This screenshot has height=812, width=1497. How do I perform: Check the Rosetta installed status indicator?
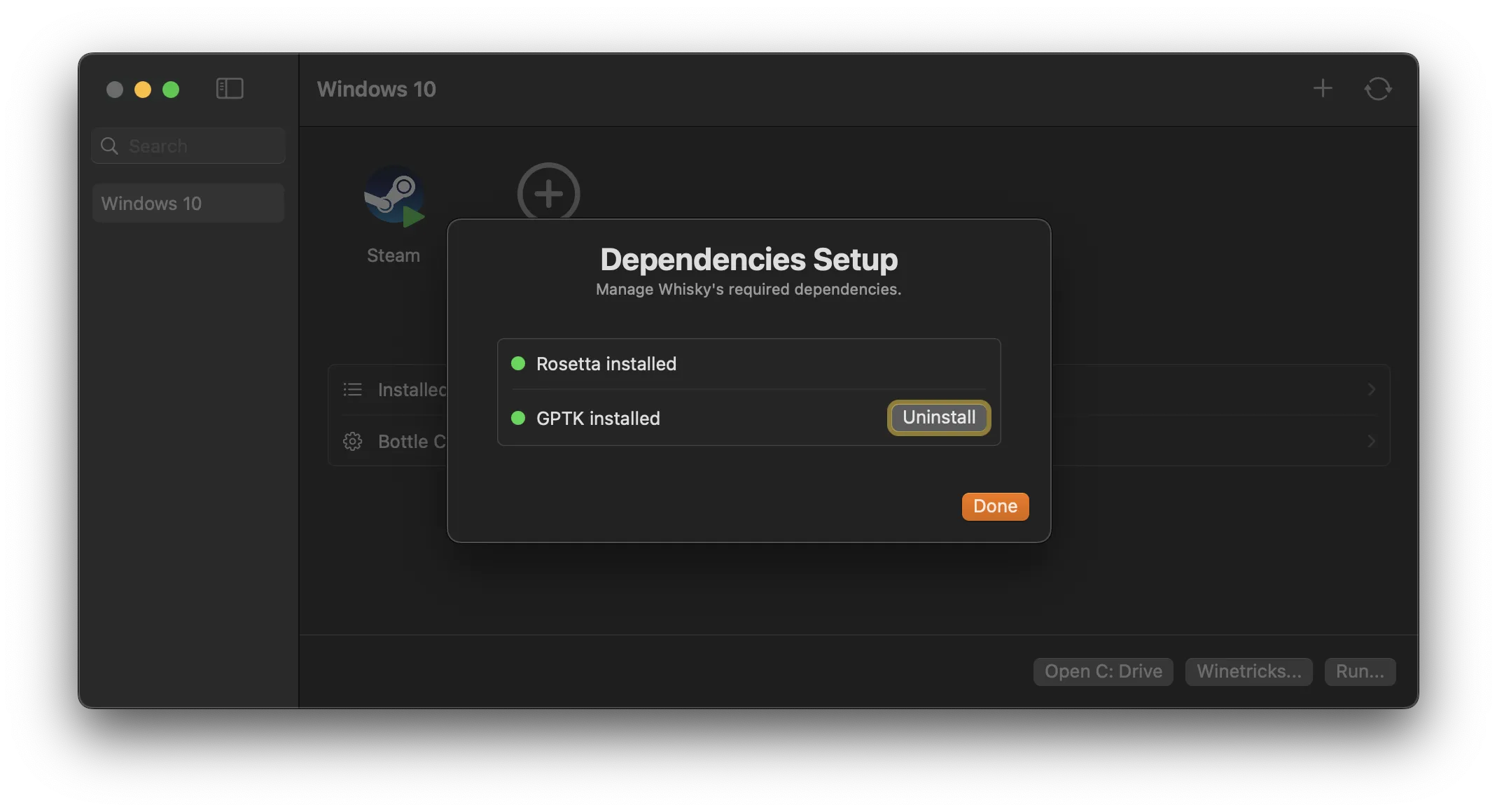pos(518,363)
